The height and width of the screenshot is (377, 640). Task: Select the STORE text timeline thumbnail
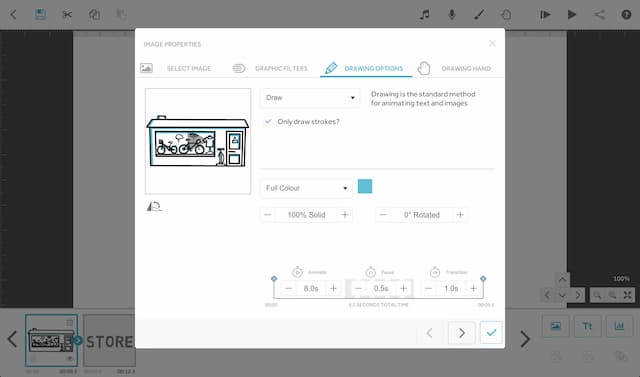coord(109,340)
